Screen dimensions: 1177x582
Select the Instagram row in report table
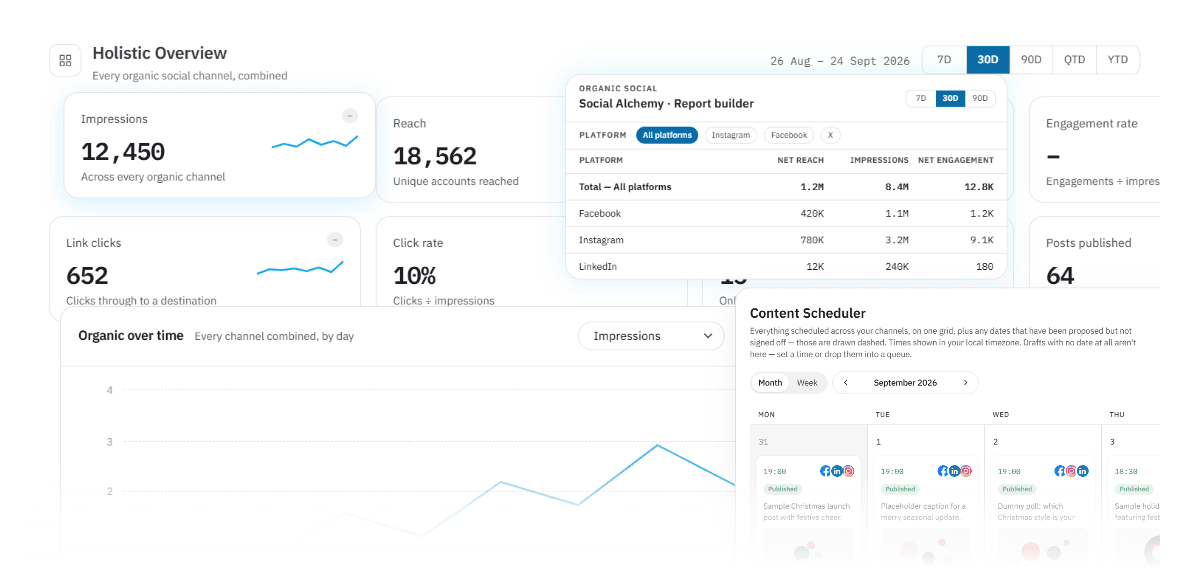(786, 240)
